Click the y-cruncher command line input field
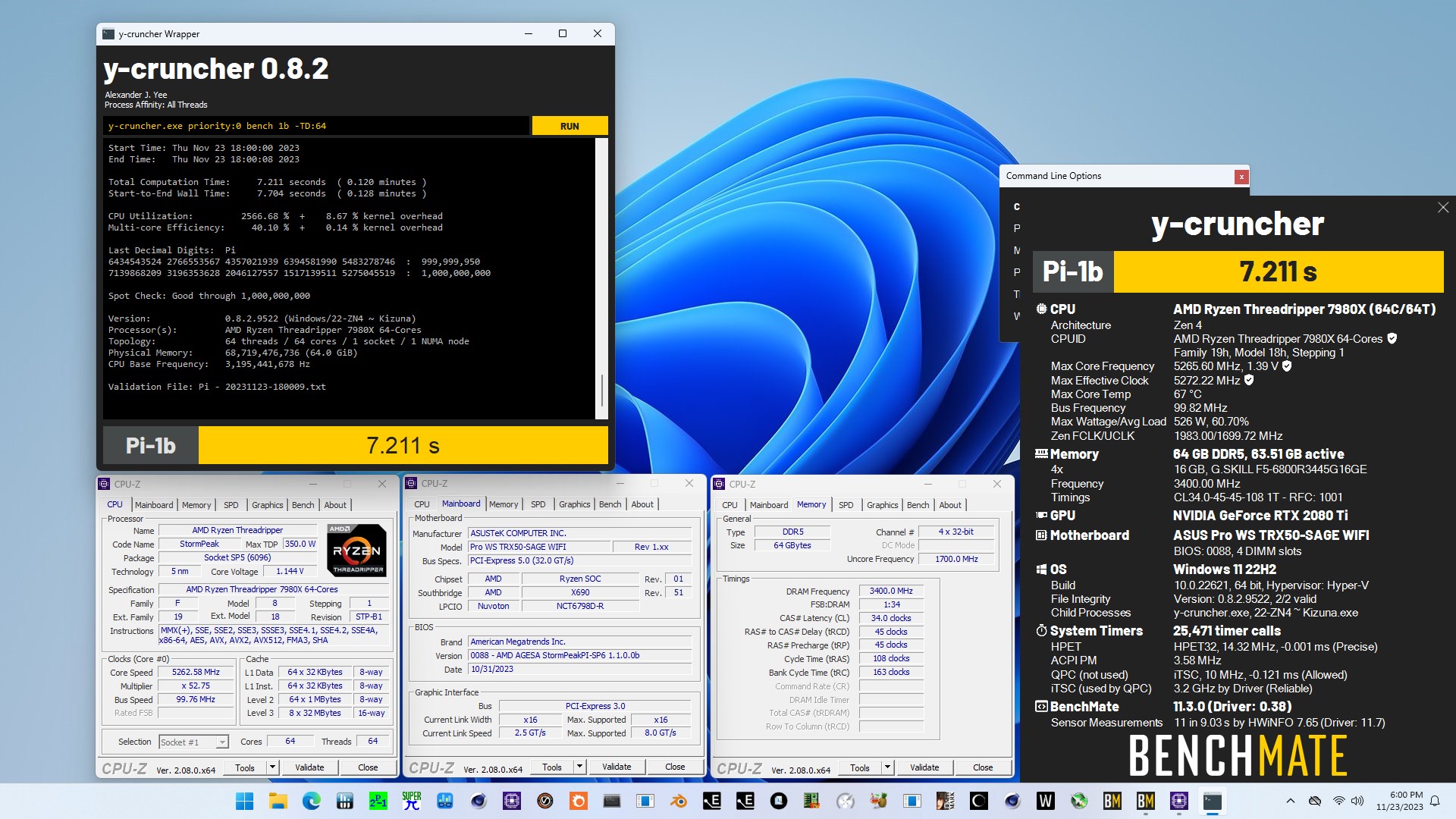Screen dimensions: 1456x819 pos(316,126)
